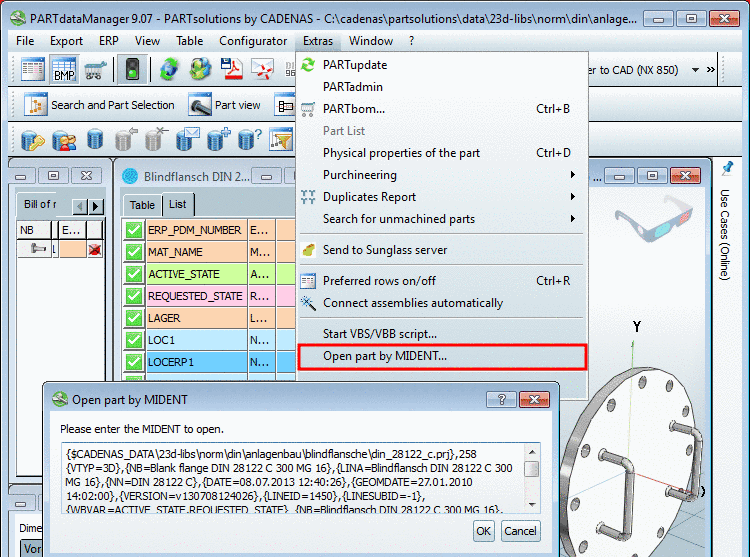The image size is (750, 557).
Task: Choose Connect assemblies automatically
Action: pos(441,303)
